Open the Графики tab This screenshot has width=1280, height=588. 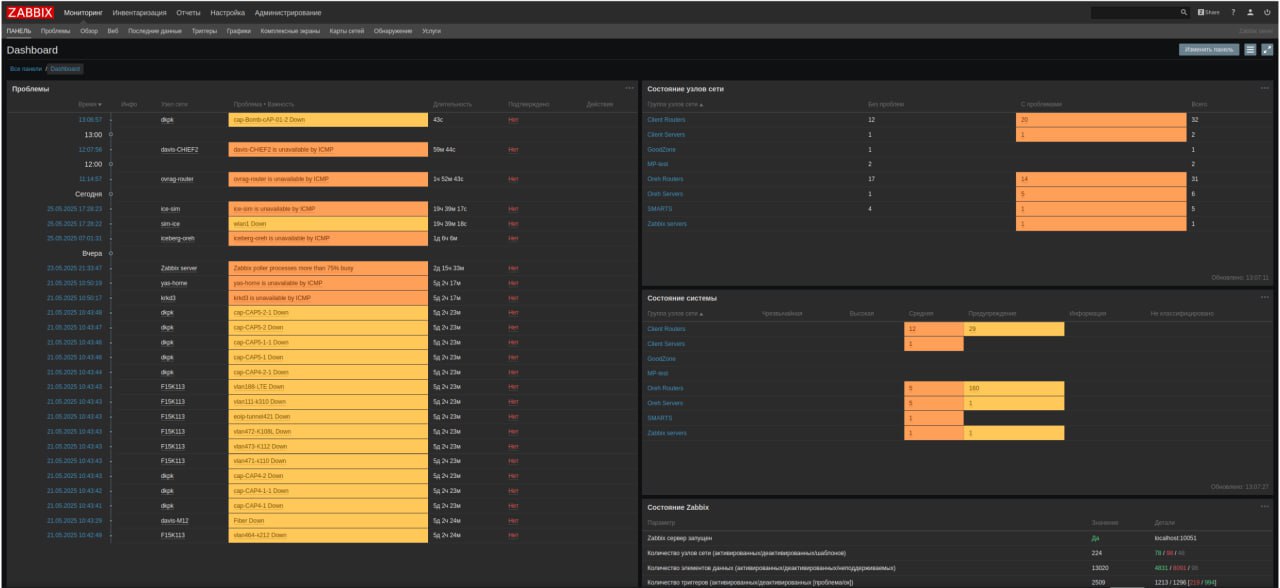[x=238, y=31]
